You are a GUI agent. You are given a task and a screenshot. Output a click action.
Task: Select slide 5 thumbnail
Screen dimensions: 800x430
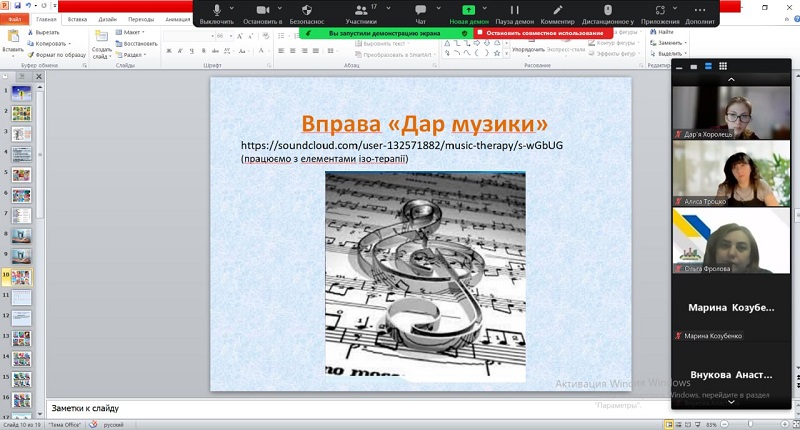pos(21,175)
